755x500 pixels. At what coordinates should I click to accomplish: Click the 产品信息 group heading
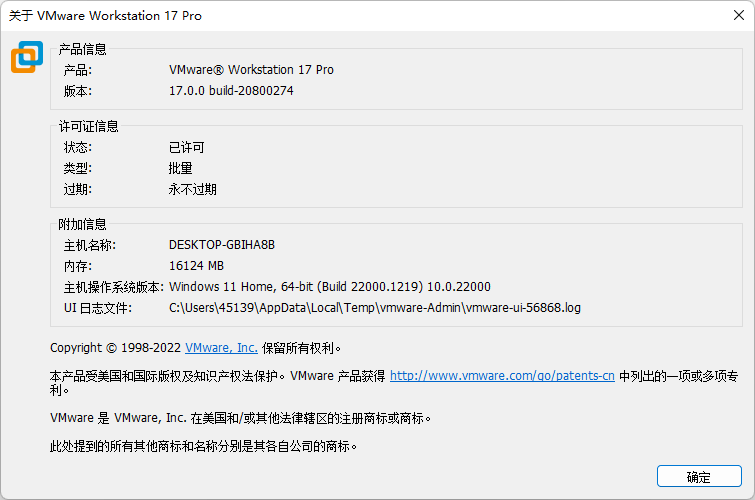pyautogui.click(x=82, y=49)
